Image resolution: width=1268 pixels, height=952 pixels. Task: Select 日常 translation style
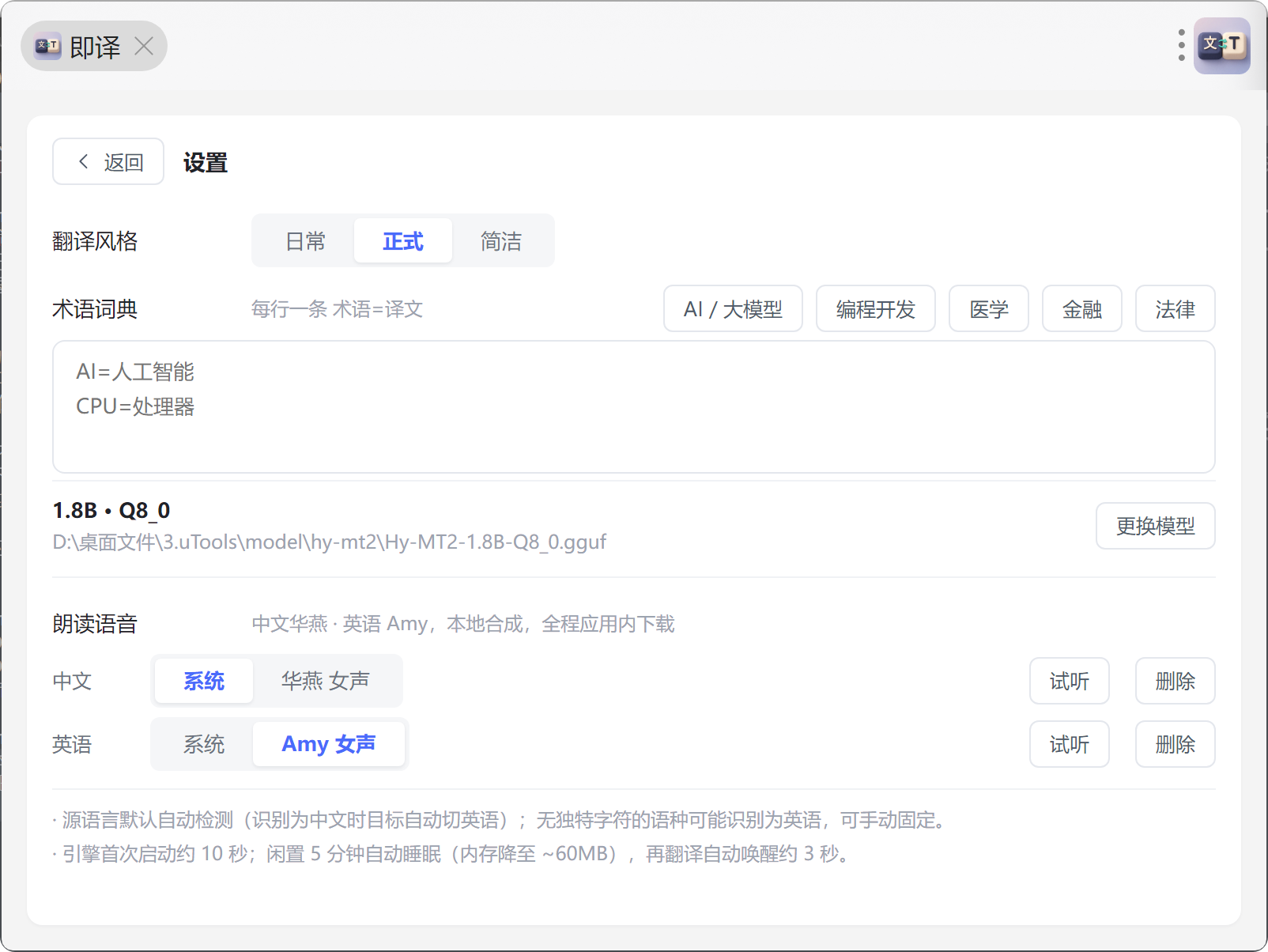click(305, 241)
